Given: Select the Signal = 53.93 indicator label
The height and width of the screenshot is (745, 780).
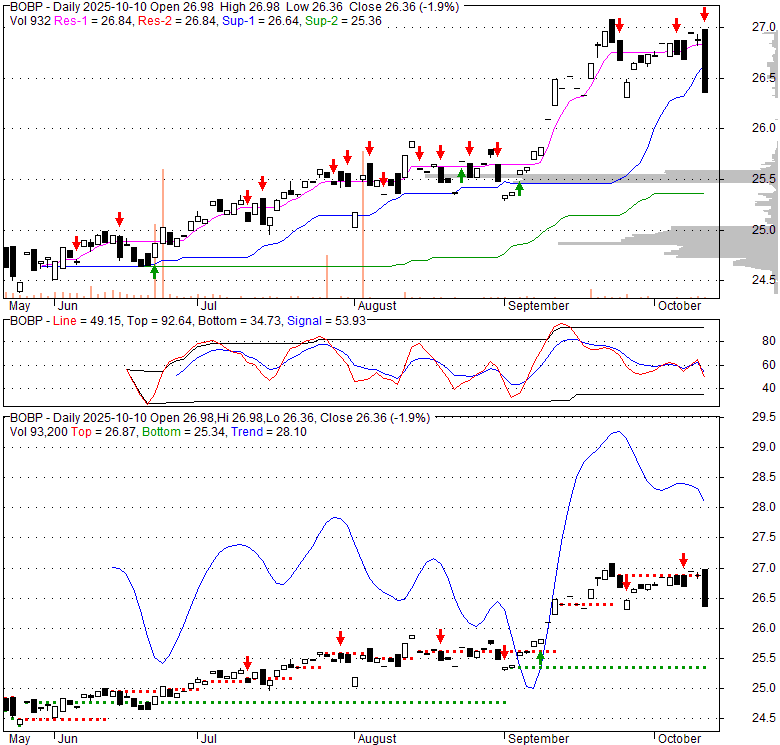Looking at the screenshot, I should pos(322,320).
